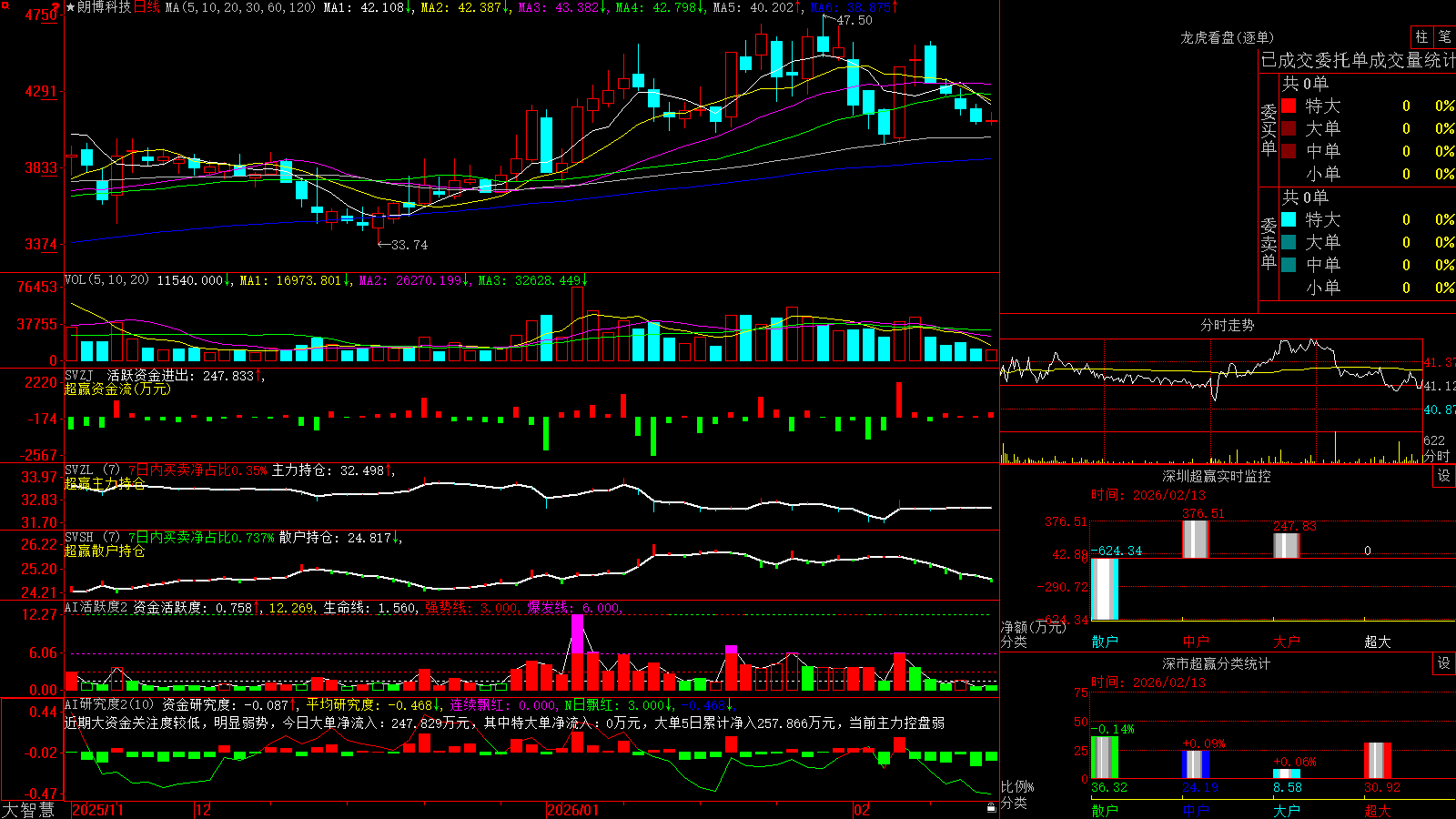Open 设 settings for 深市超赢分类统计 panel
Screen dimensions: 1456x819
tap(1444, 663)
